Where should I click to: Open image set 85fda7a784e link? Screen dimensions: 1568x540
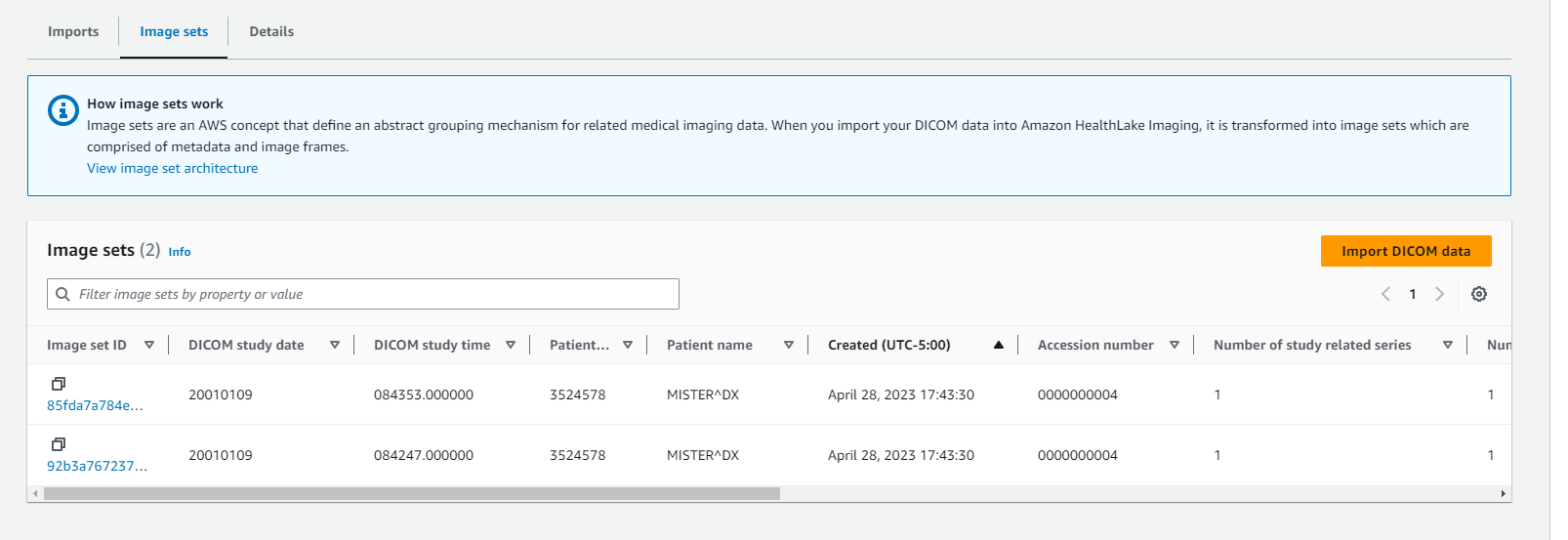pos(95,405)
